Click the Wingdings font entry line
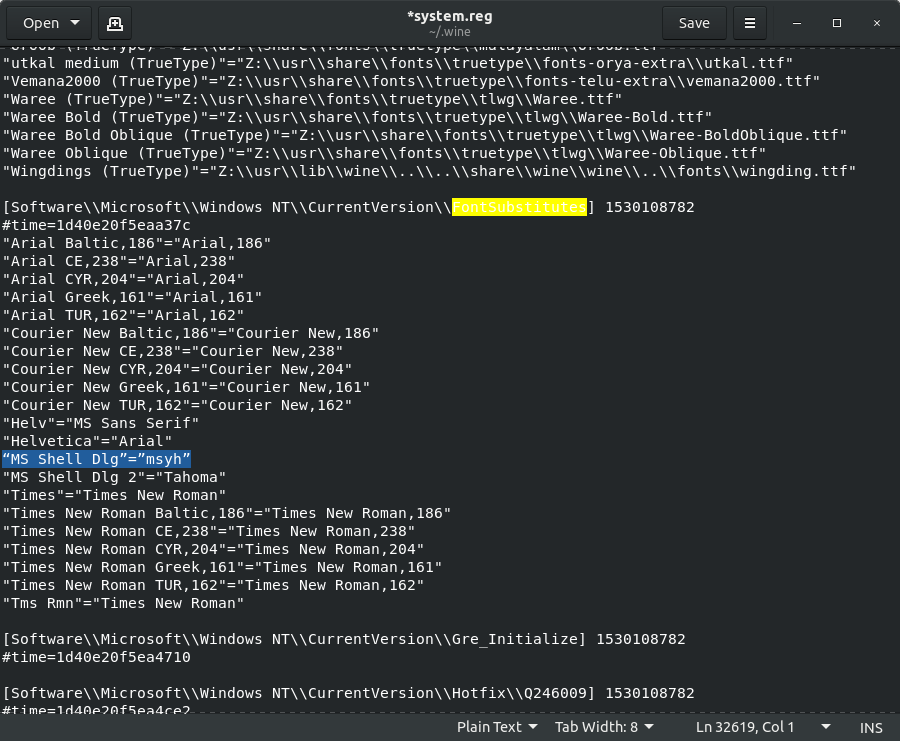This screenshot has width=900, height=741. [428, 171]
